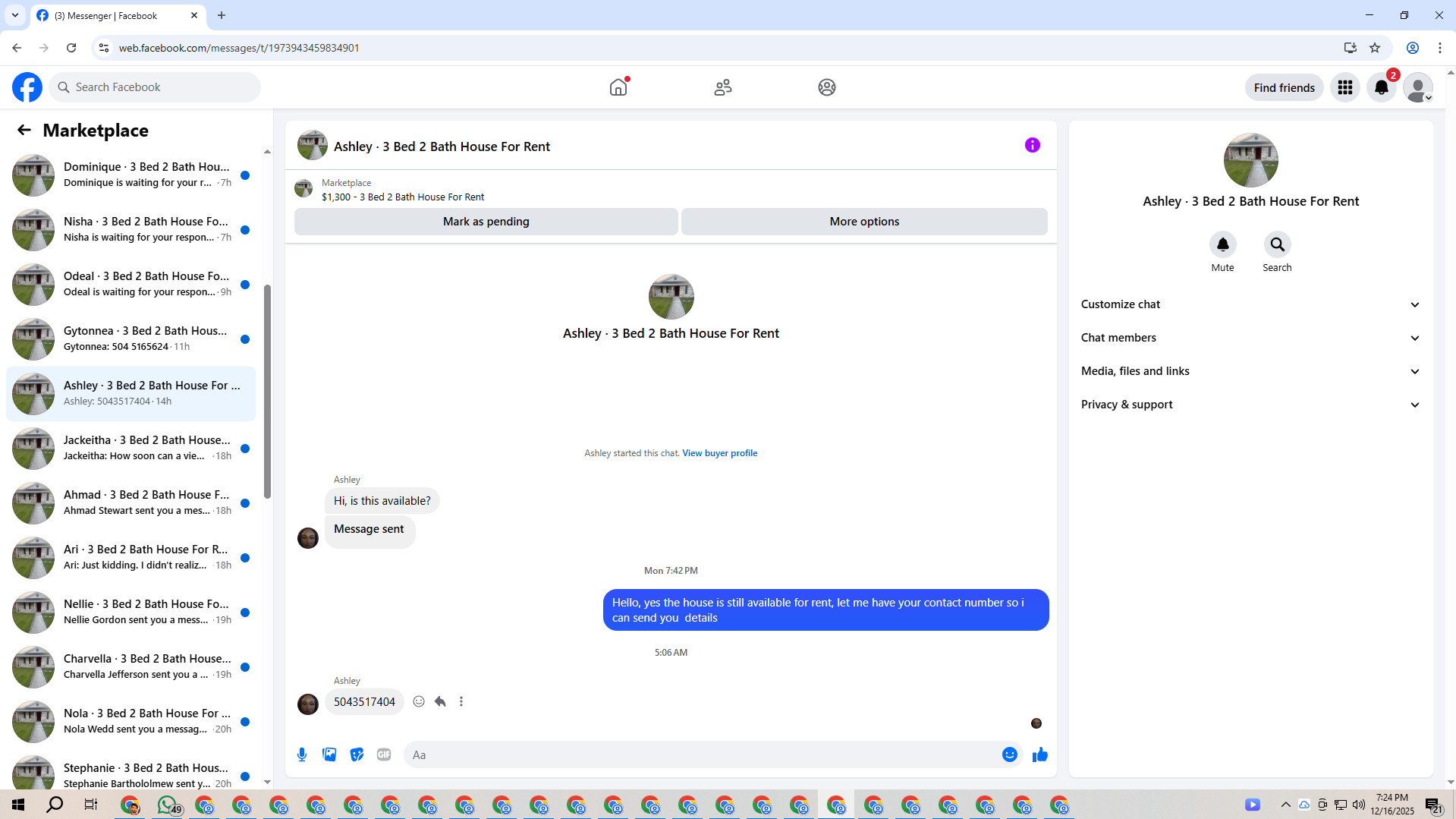
Task: Click the address bar URL
Action: [x=239, y=48]
